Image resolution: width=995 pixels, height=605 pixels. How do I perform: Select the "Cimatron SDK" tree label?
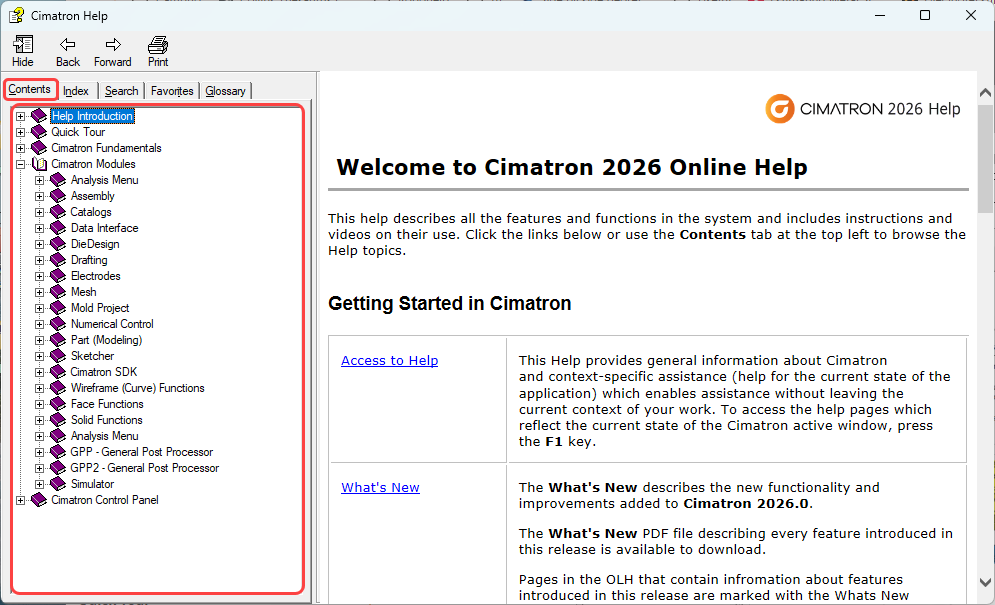(103, 371)
